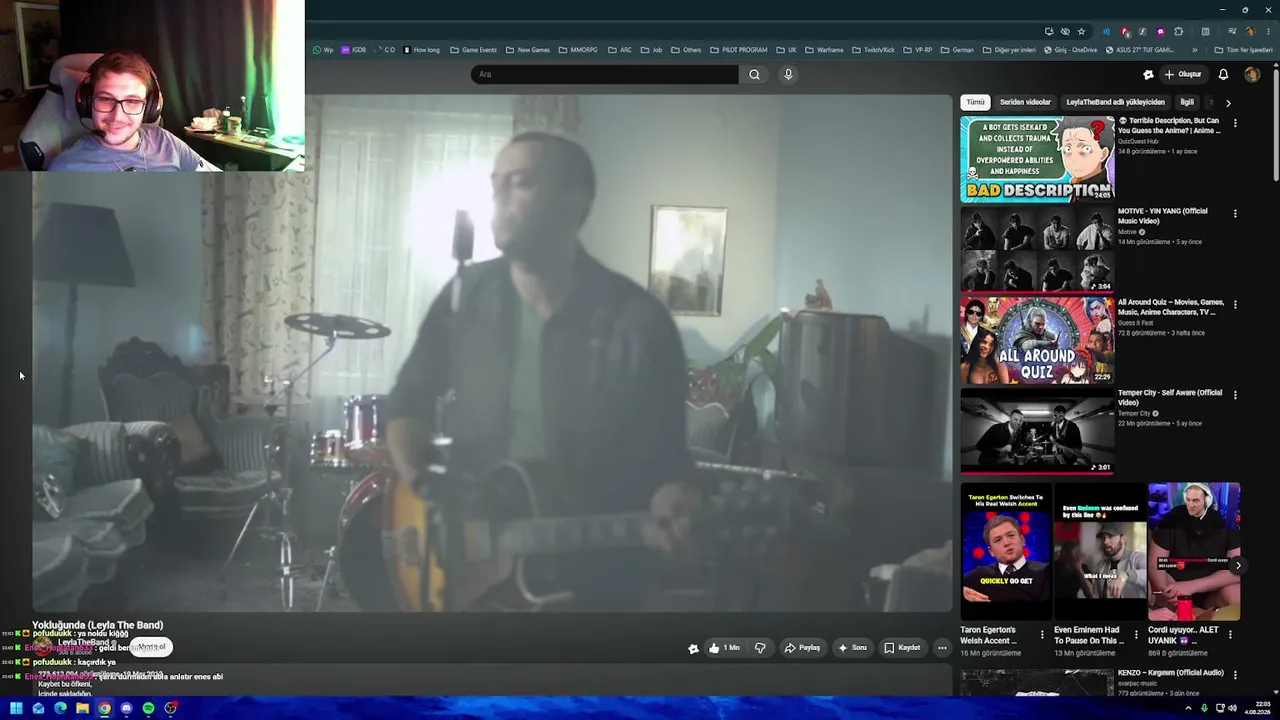This screenshot has width=1280, height=720.
Task: Expand the Others bookmark folder
Action: [x=686, y=50]
